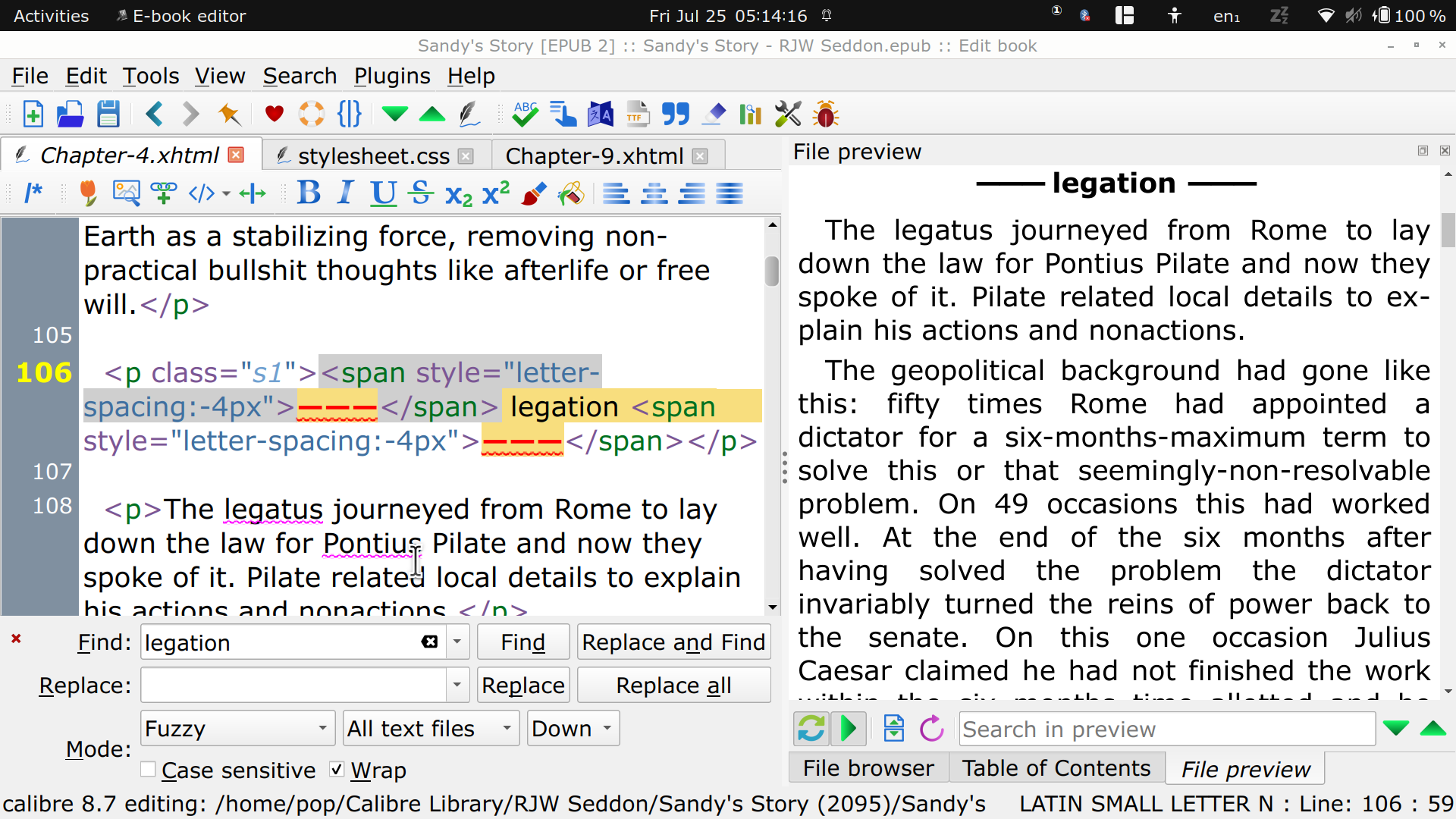Click the Insert image icon

coord(126,193)
